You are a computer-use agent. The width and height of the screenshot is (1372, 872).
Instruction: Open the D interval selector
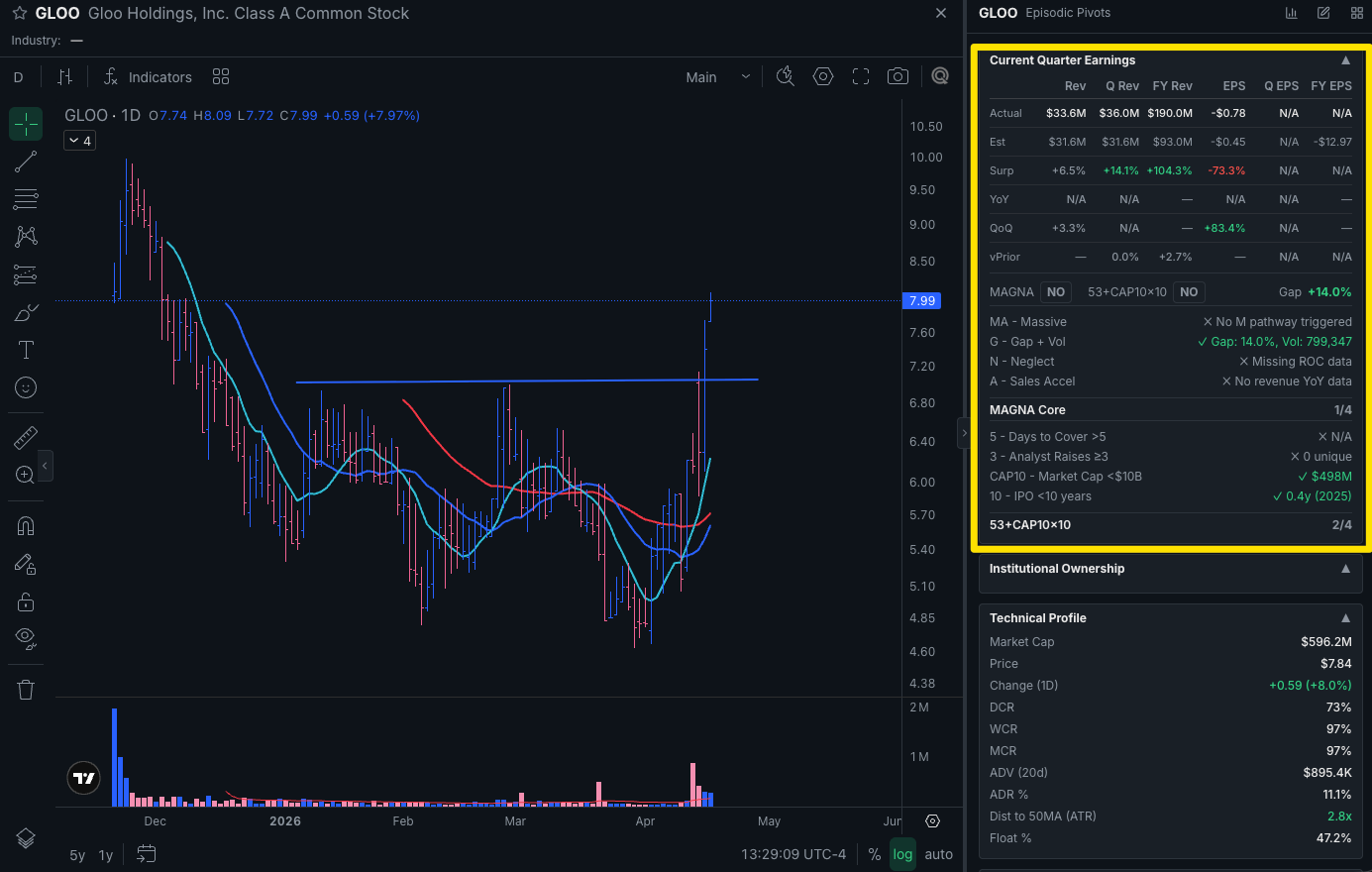[x=19, y=76]
